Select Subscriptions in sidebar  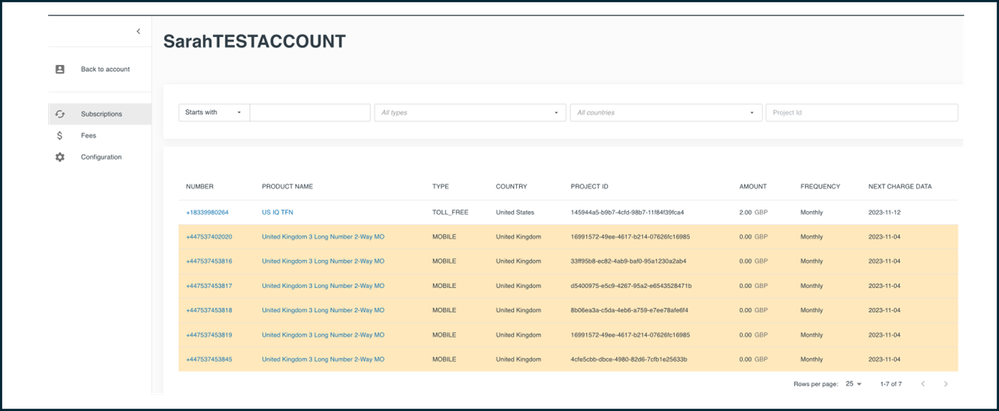tap(99, 114)
